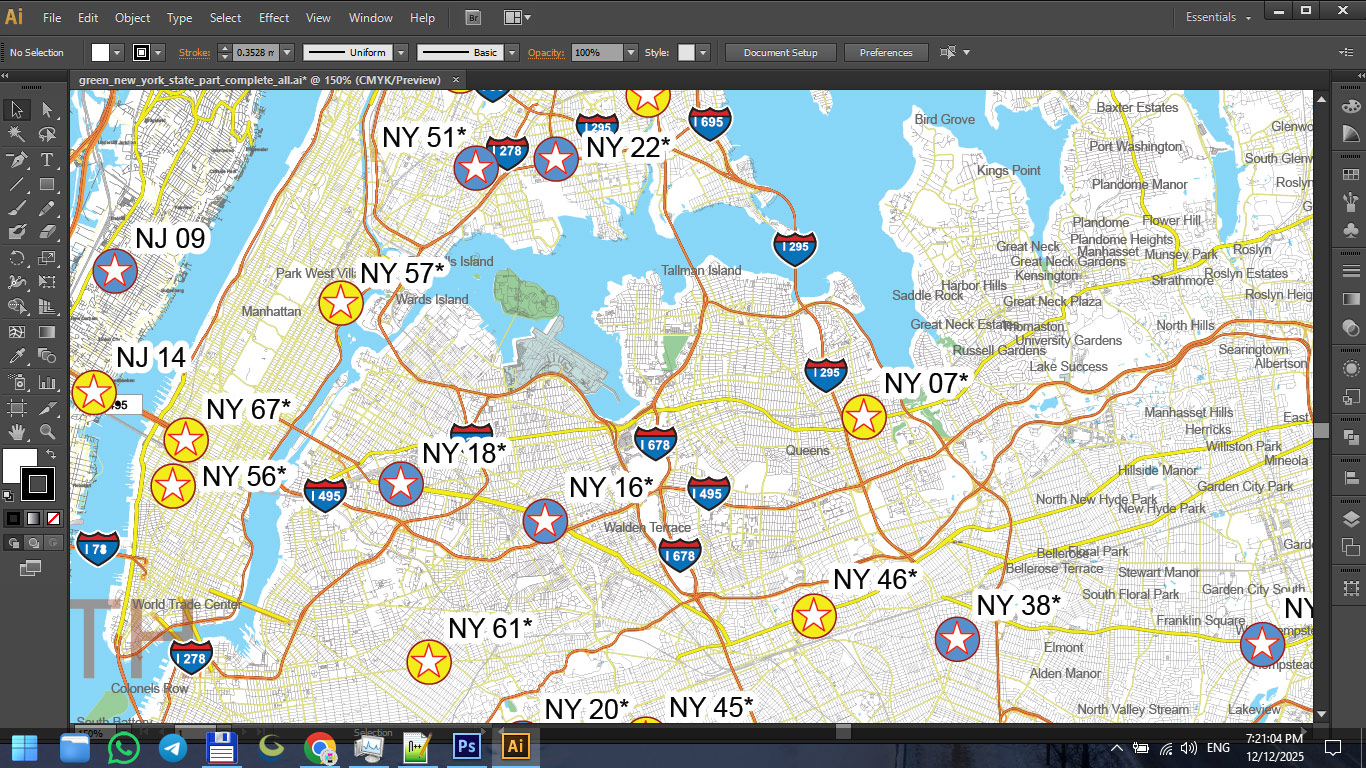Viewport: 1366px width, 768px height.
Task: Click the Document Setup button
Action: (780, 53)
